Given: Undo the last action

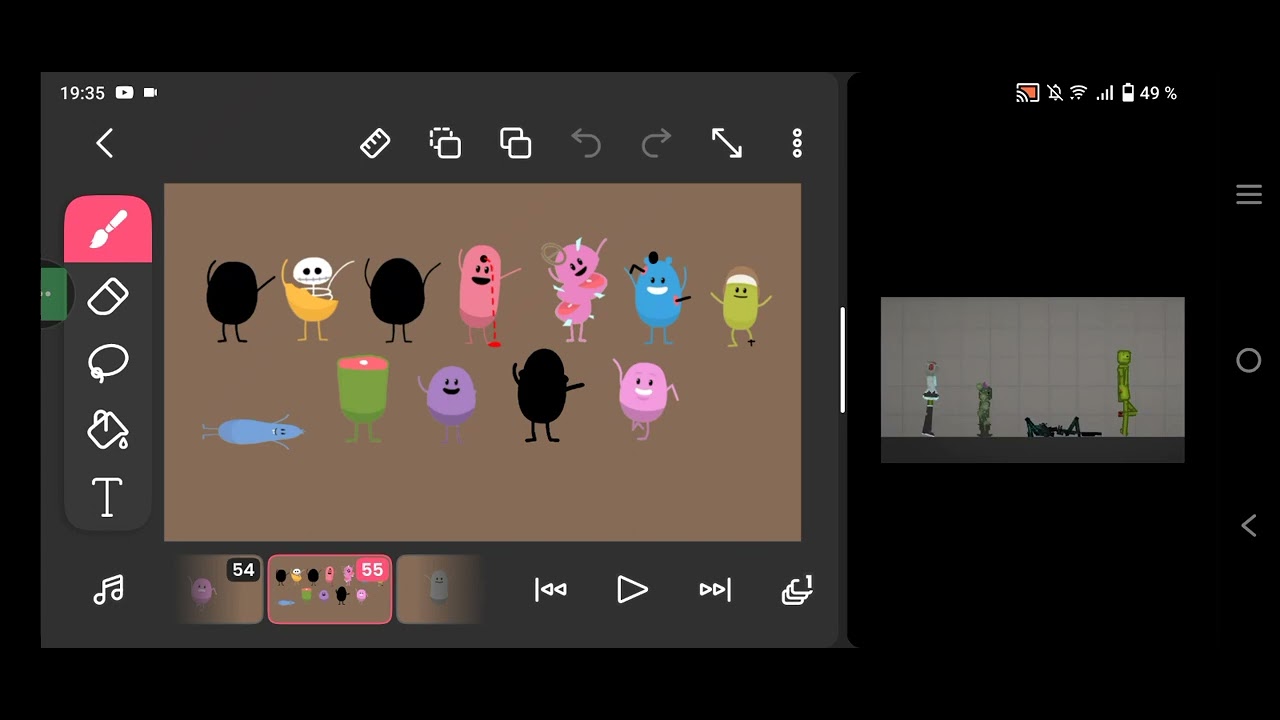Looking at the screenshot, I should (586, 143).
